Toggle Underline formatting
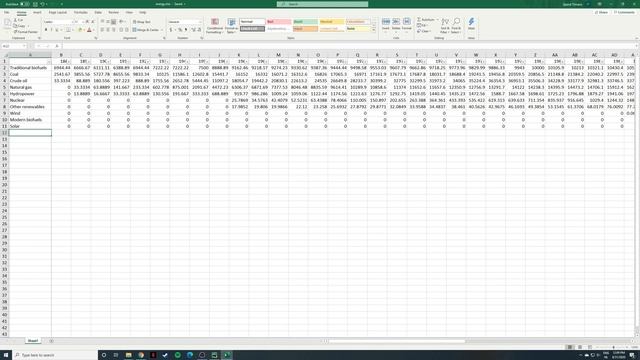This screenshot has width=640, height=360. [x=57, y=30]
